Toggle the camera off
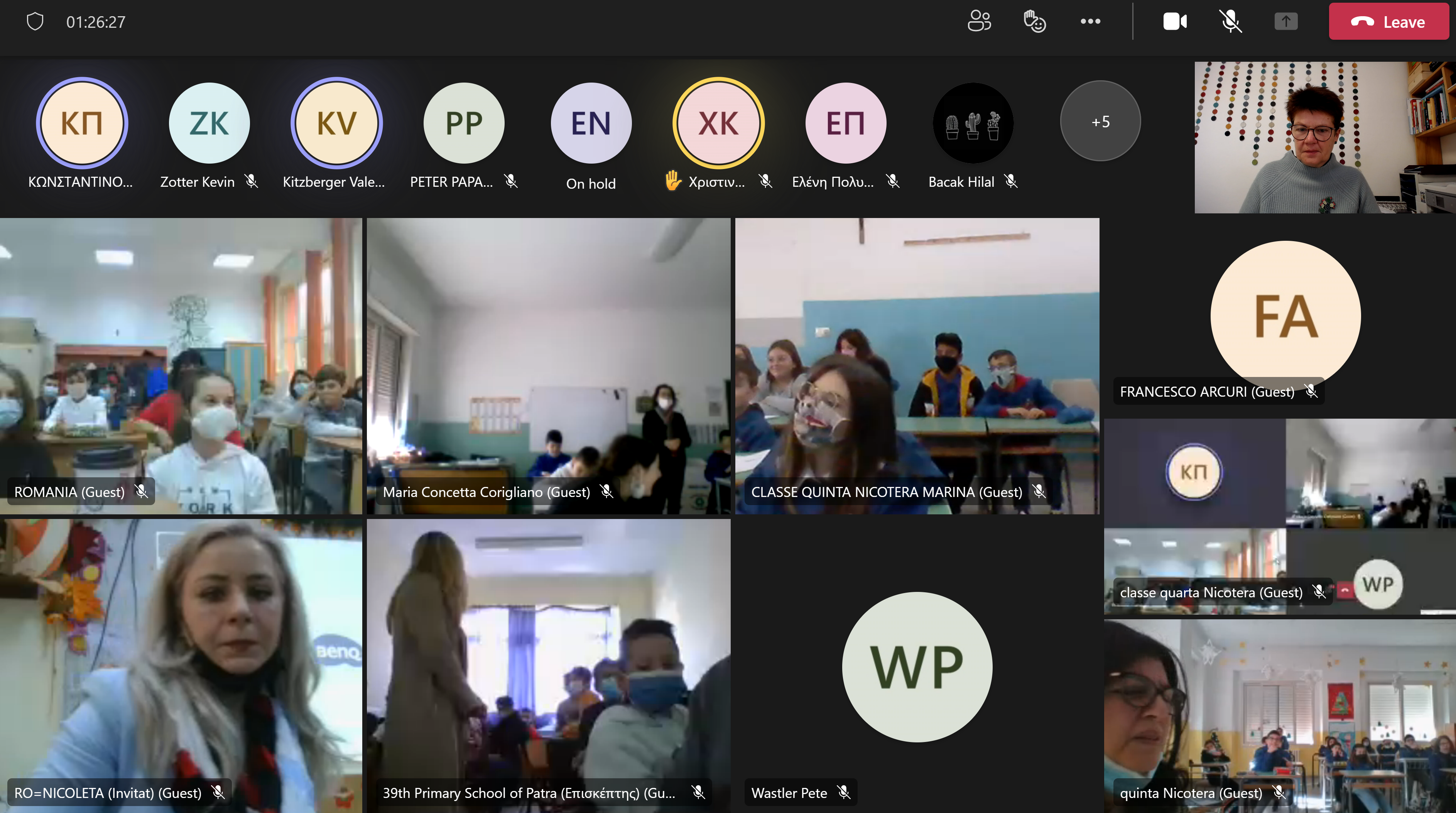Viewport: 1456px width, 813px height. click(x=1174, y=22)
